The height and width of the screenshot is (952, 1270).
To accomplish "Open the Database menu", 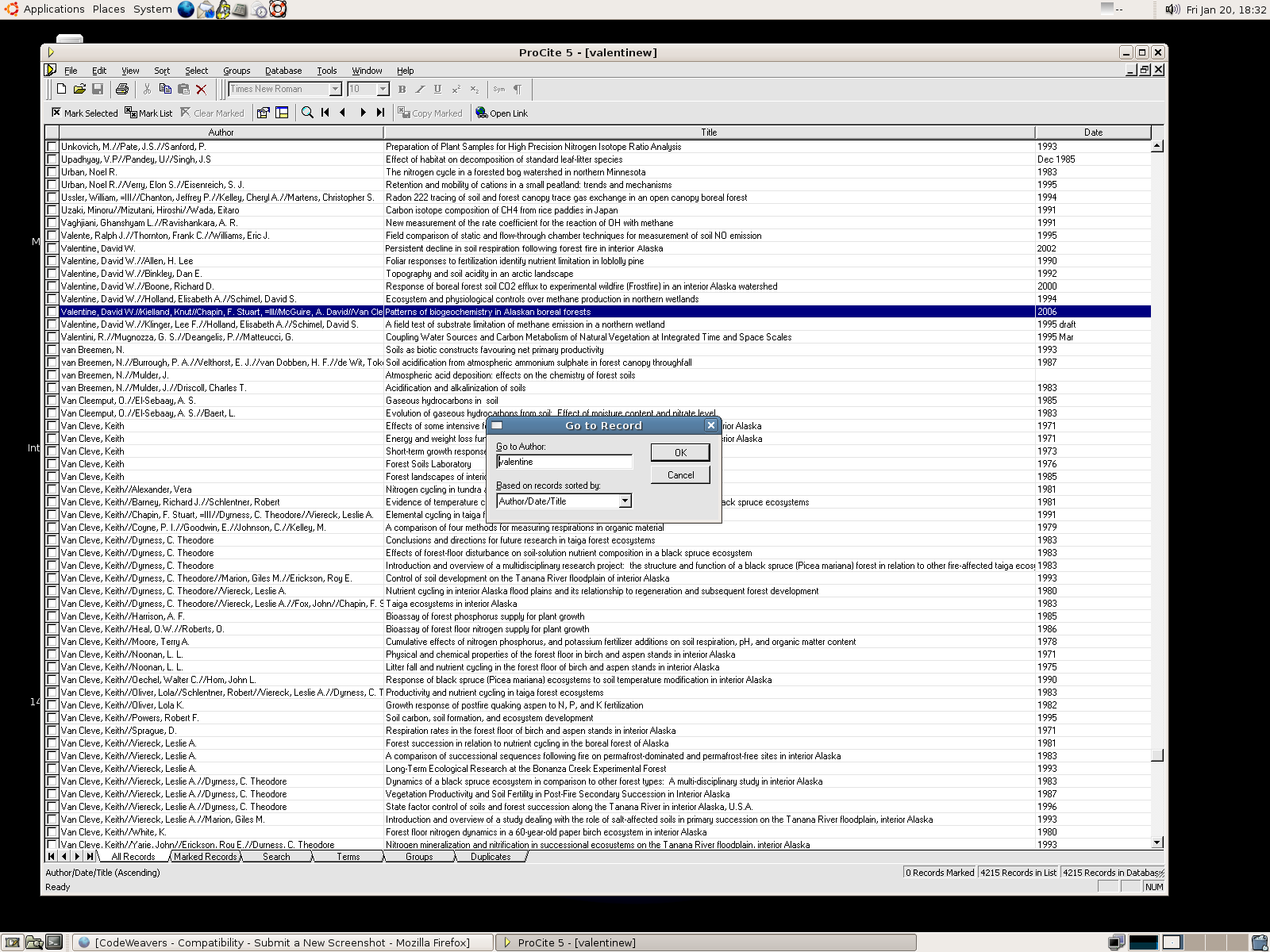I will tap(283, 71).
